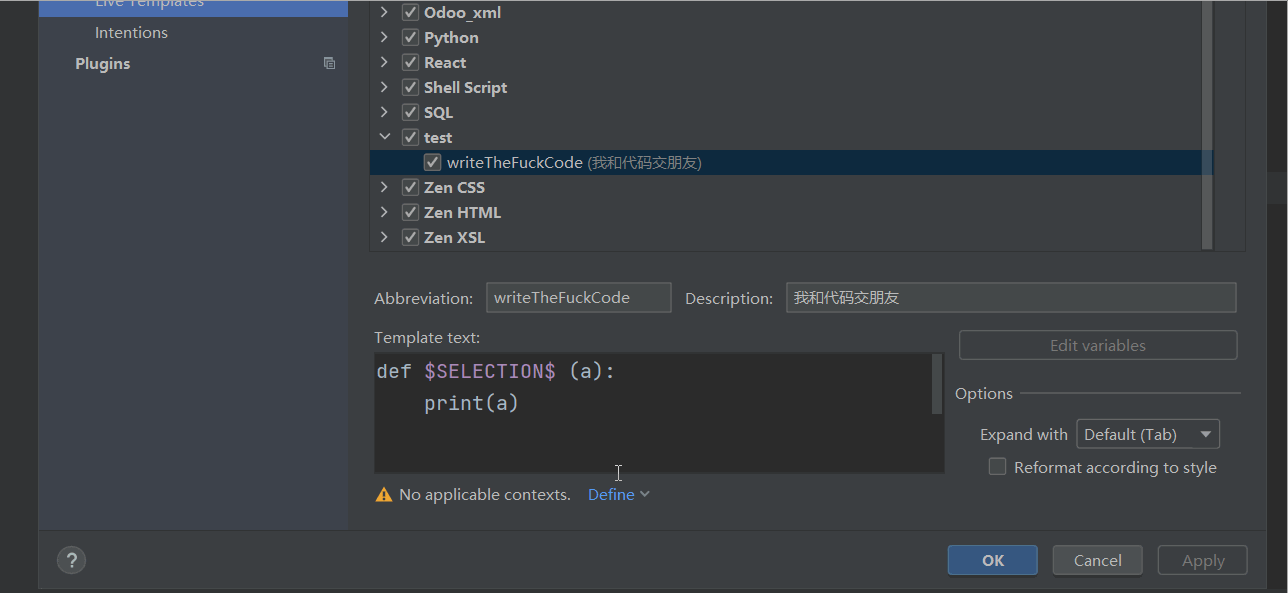Click the help question mark icon
The width and height of the screenshot is (1288, 593).
[x=72, y=560]
